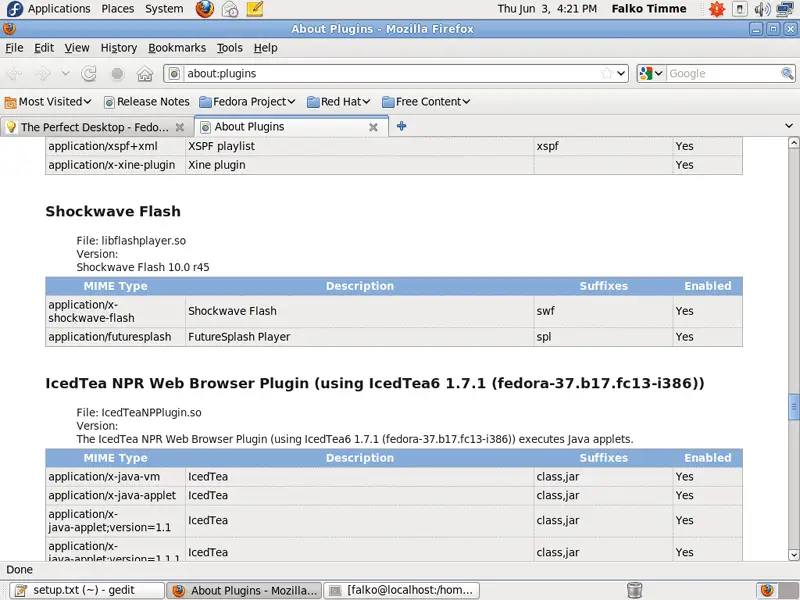Go to the Firefox home page
Screen dimensions: 800x600
tap(145, 73)
